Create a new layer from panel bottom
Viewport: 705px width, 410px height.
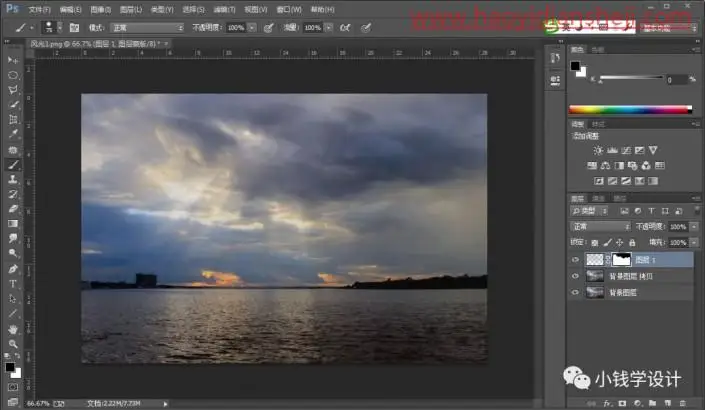(x=668, y=403)
